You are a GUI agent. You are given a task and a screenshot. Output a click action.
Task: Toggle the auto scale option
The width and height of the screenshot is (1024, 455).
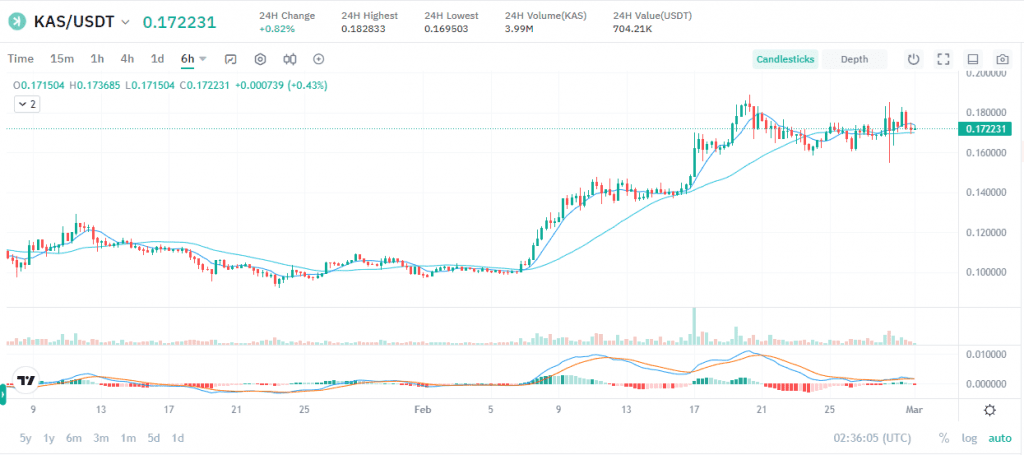[x=999, y=438]
